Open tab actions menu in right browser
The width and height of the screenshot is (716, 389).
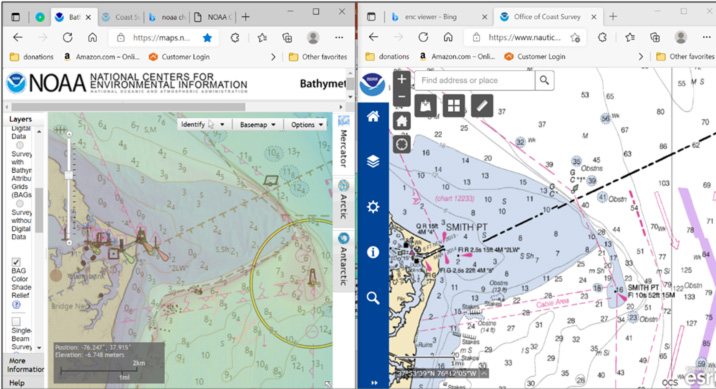[x=371, y=17]
